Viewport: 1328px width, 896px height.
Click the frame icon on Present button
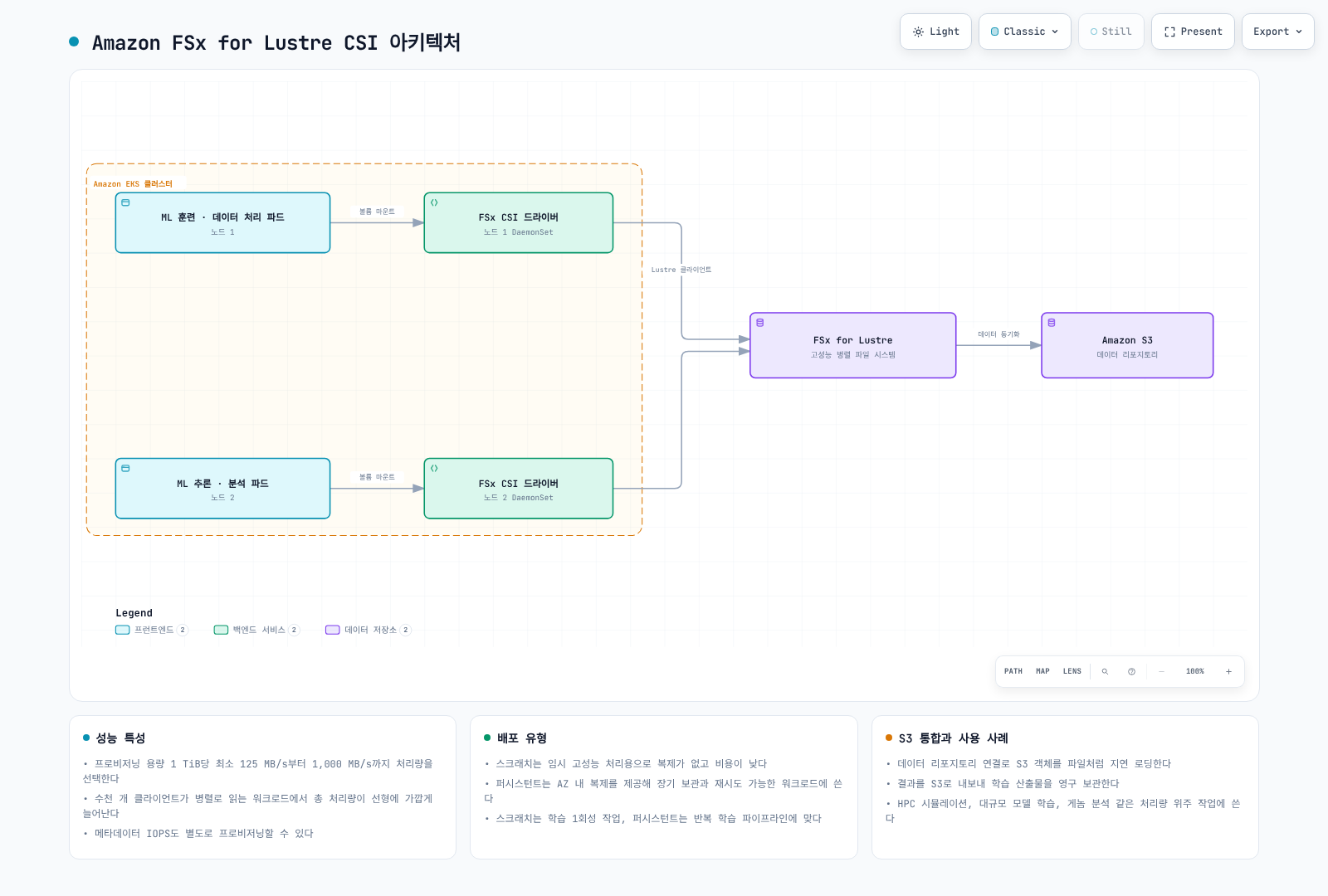coord(1169,32)
